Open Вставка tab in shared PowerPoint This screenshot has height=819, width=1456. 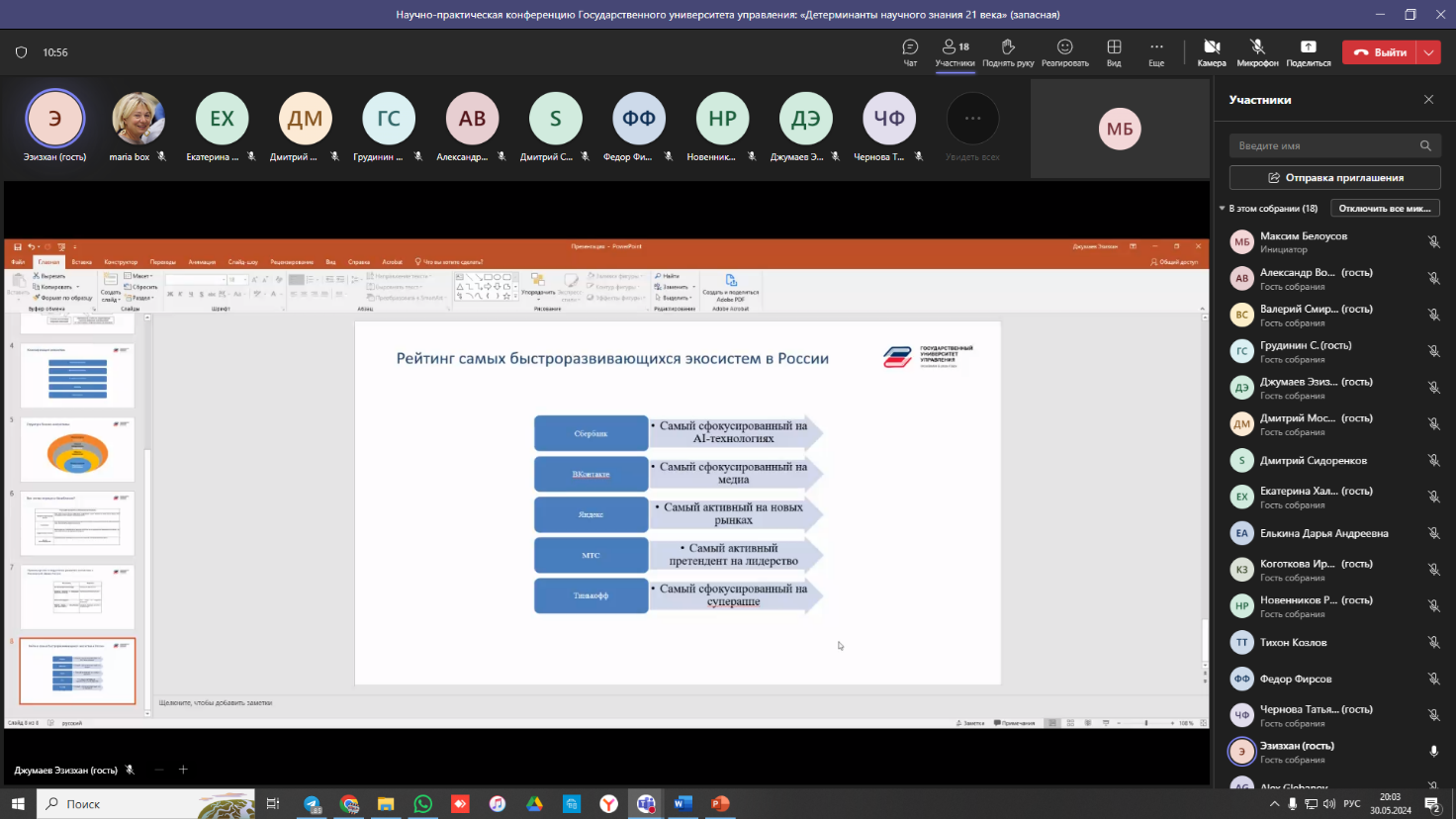coord(81,262)
